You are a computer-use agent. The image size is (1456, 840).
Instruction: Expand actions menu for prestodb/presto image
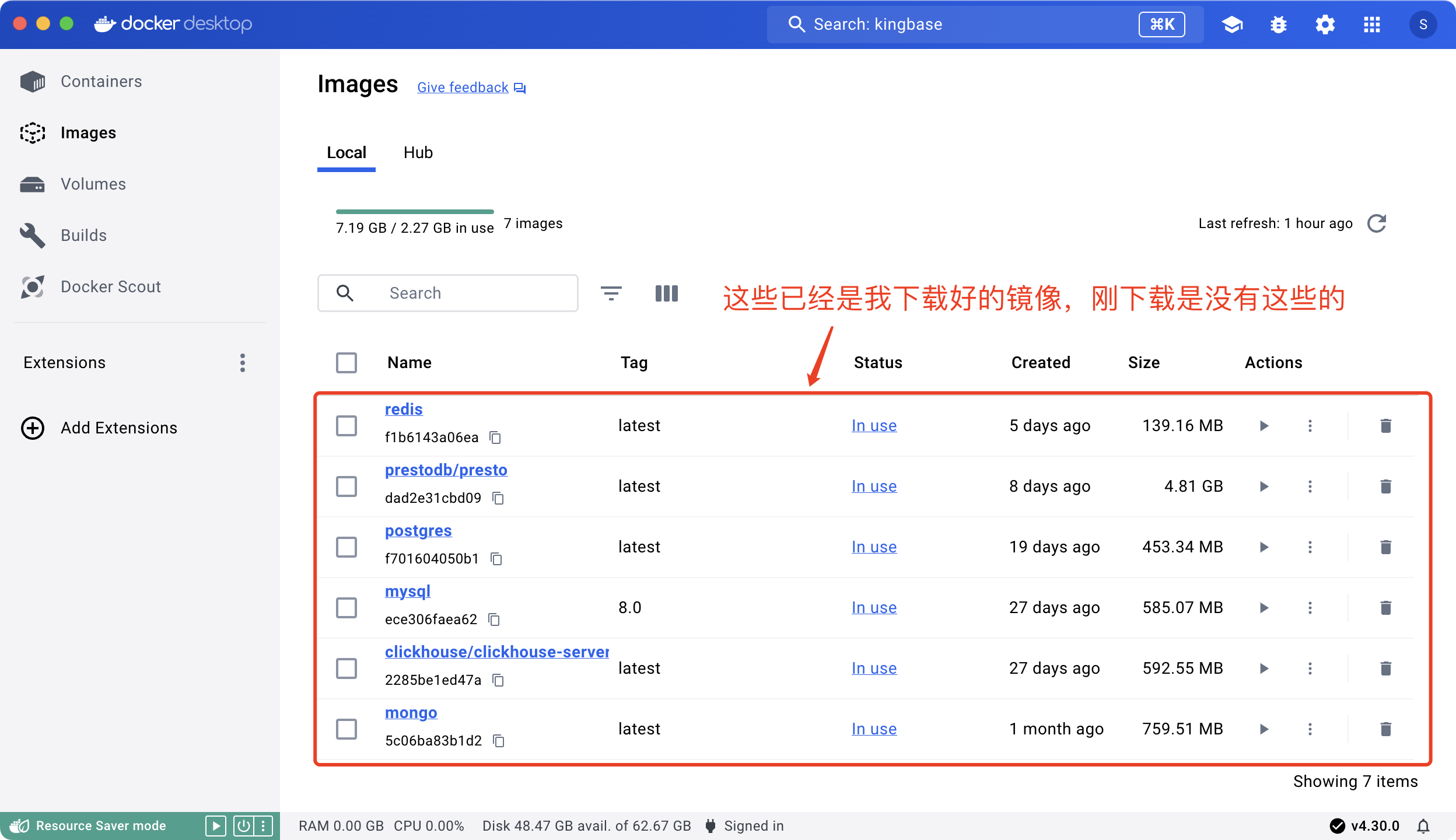[1310, 486]
